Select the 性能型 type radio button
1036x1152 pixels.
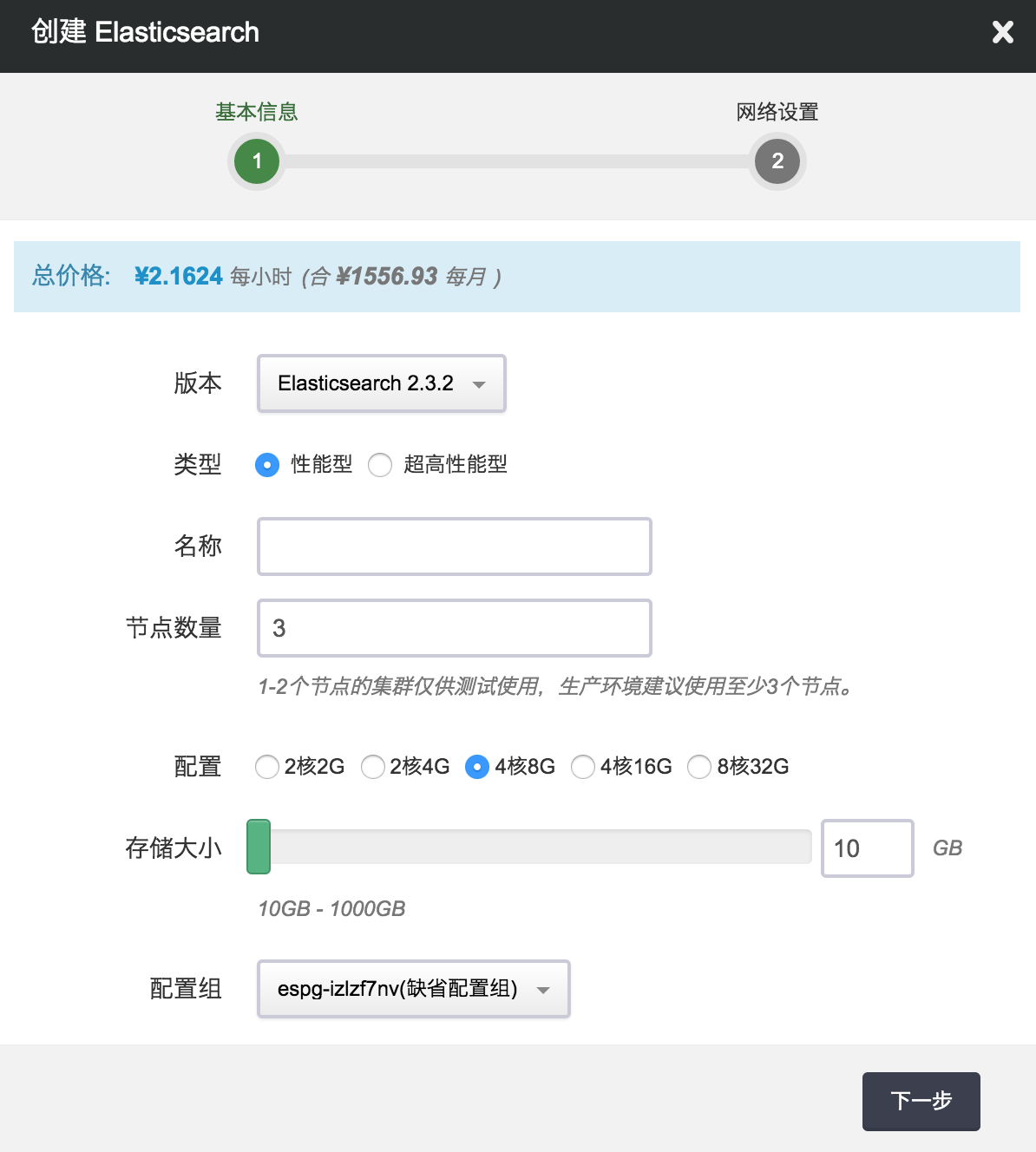(267, 465)
